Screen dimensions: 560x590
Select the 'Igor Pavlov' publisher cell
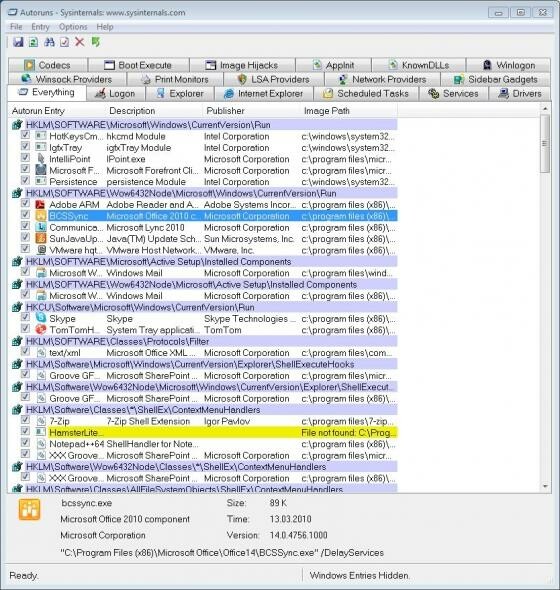(227, 421)
